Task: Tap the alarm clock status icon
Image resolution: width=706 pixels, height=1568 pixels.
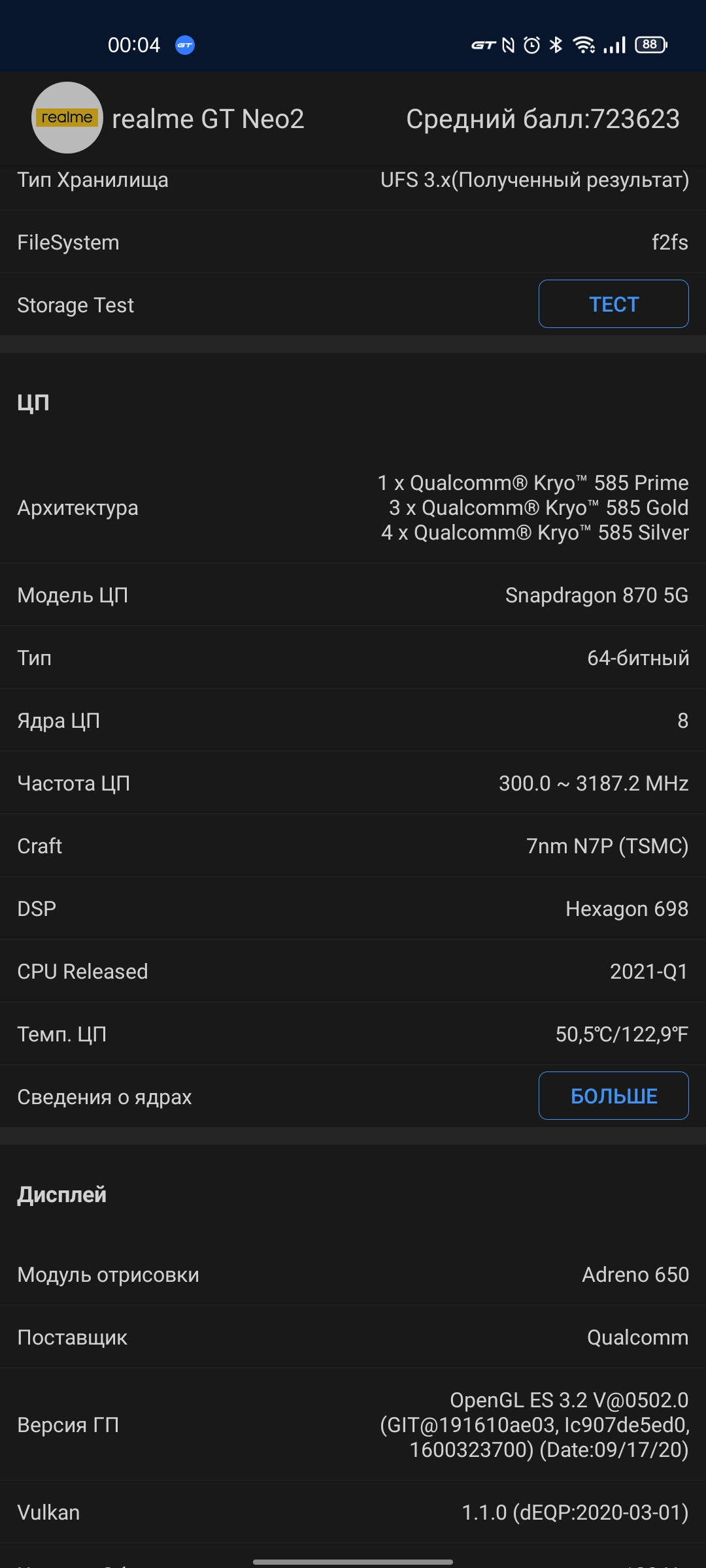Action: [x=532, y=45]
